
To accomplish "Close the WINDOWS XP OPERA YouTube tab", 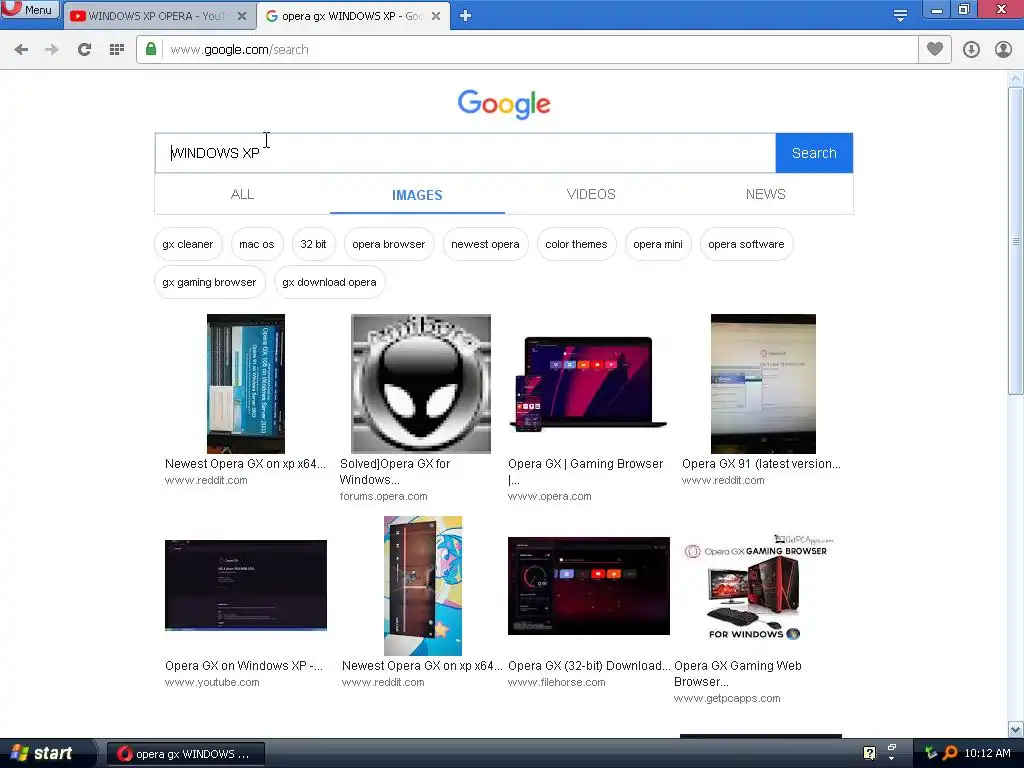I will (242, 16).
